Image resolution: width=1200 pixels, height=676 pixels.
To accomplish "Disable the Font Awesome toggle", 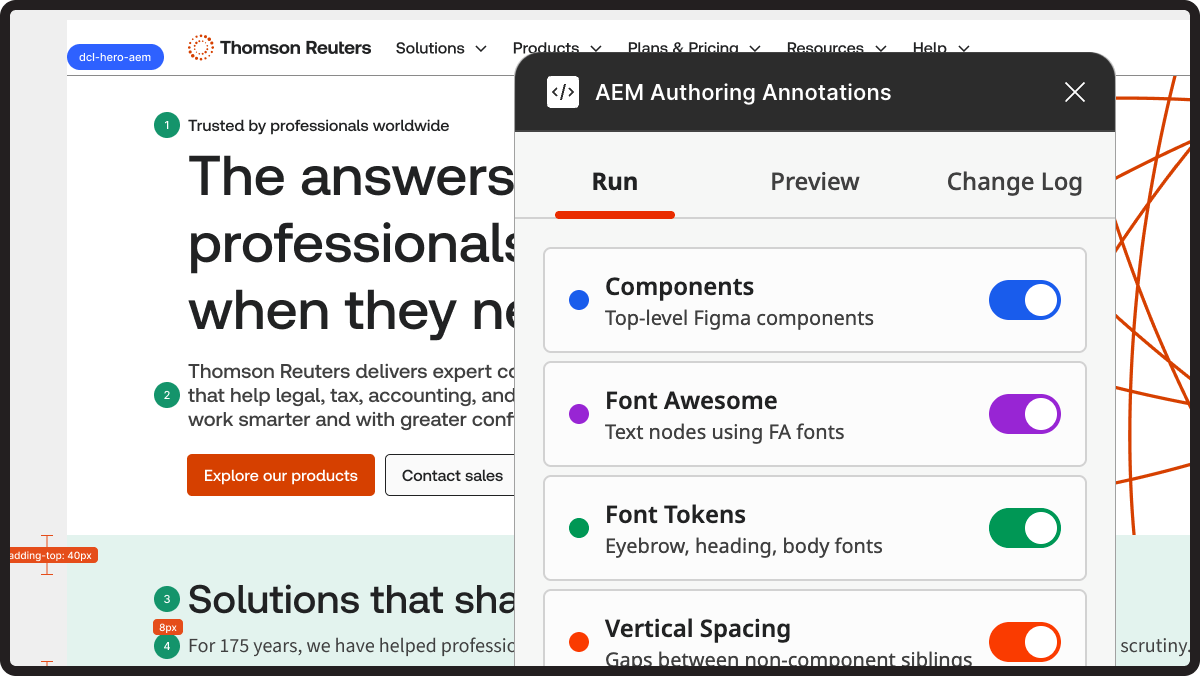I will 1025,414.
